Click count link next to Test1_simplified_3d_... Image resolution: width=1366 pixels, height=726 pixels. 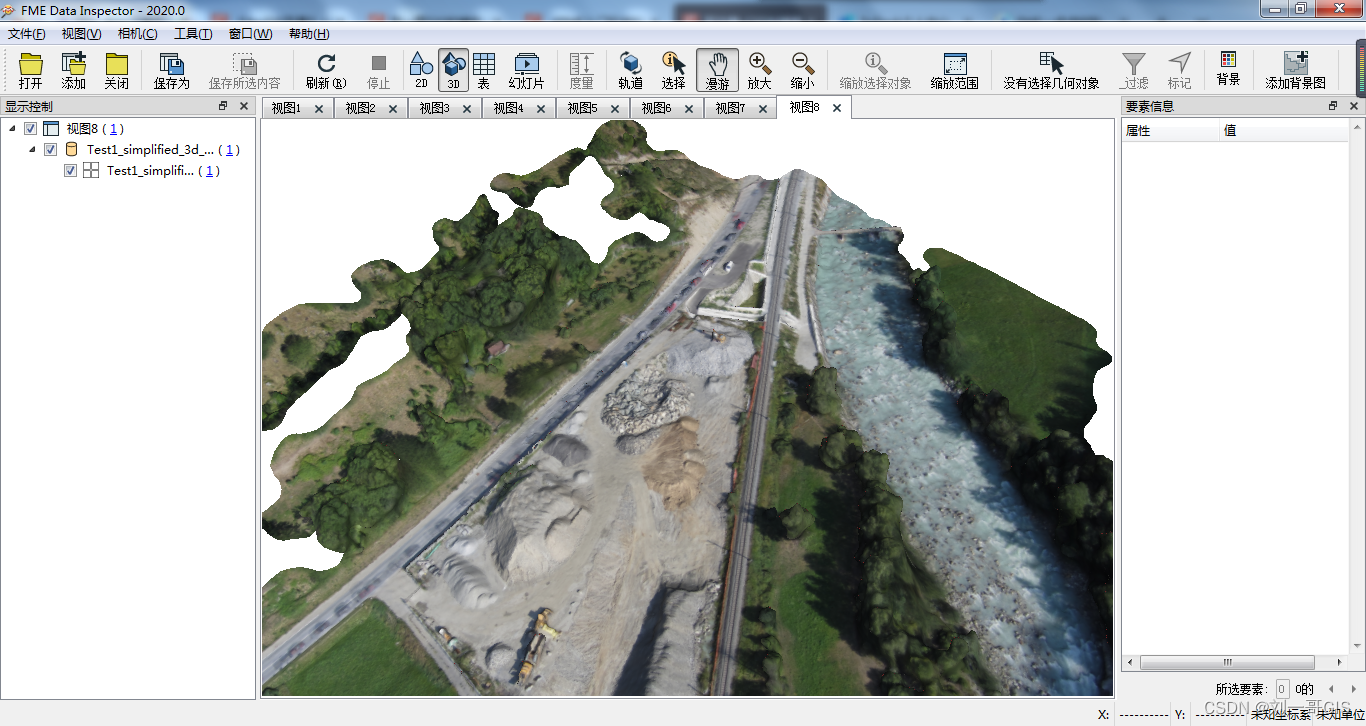coord(230,149)
